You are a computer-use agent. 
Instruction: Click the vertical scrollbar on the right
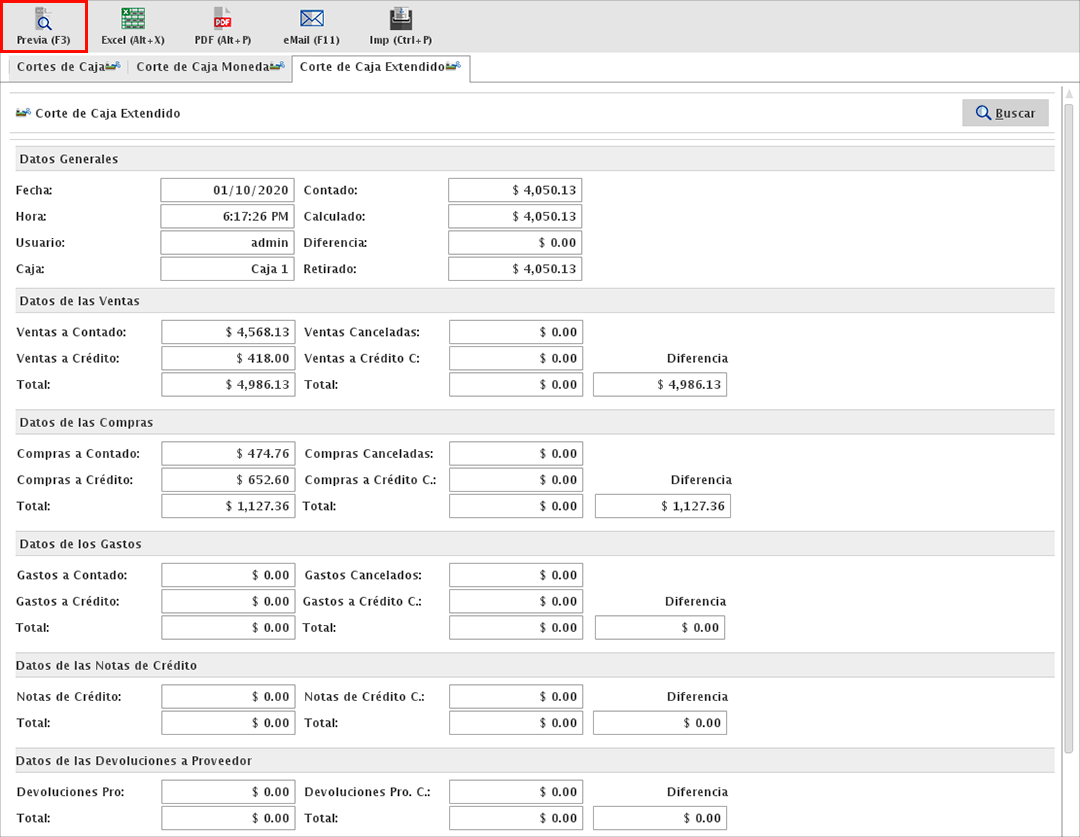coord(1068,420)
